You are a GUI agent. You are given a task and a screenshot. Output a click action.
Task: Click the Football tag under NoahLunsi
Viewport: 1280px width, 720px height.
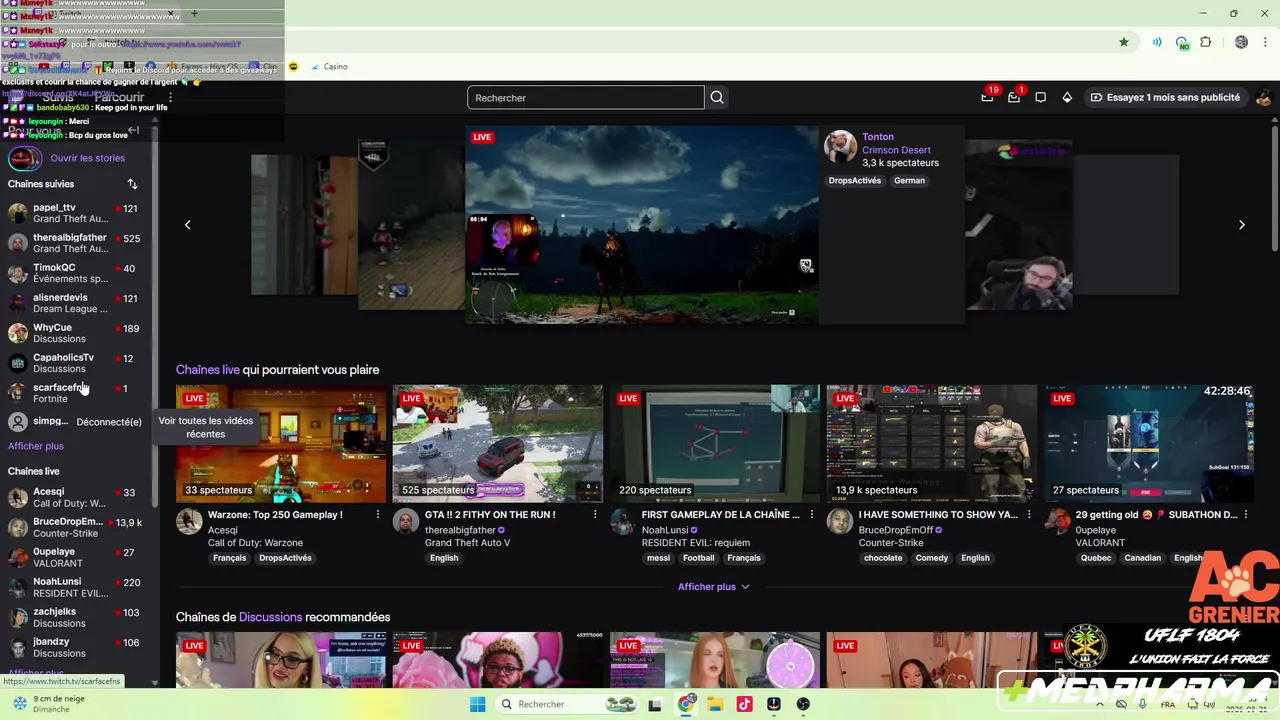click(x=699, y=558)
